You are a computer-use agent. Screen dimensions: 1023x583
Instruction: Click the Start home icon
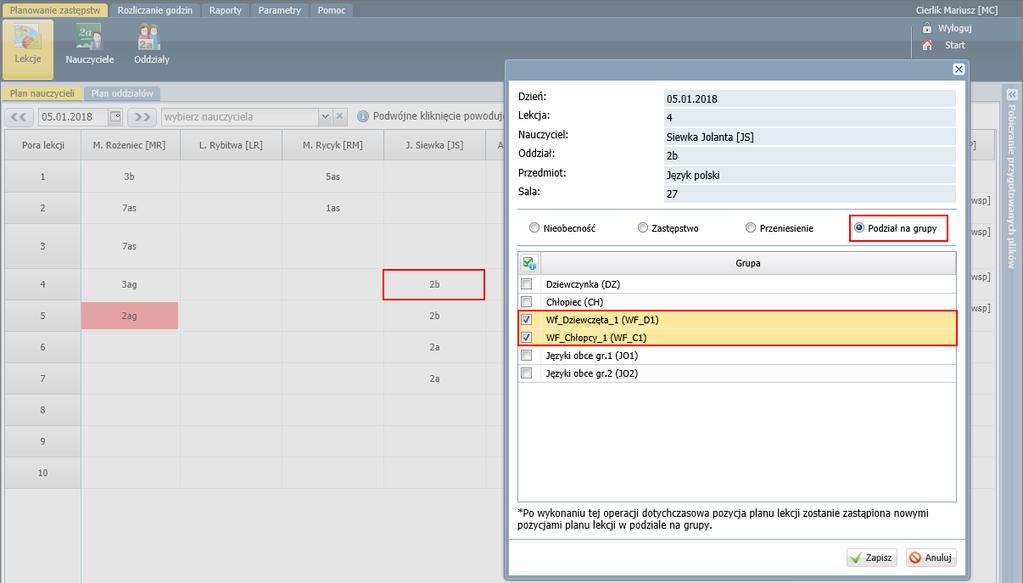(x=927, y=45)
